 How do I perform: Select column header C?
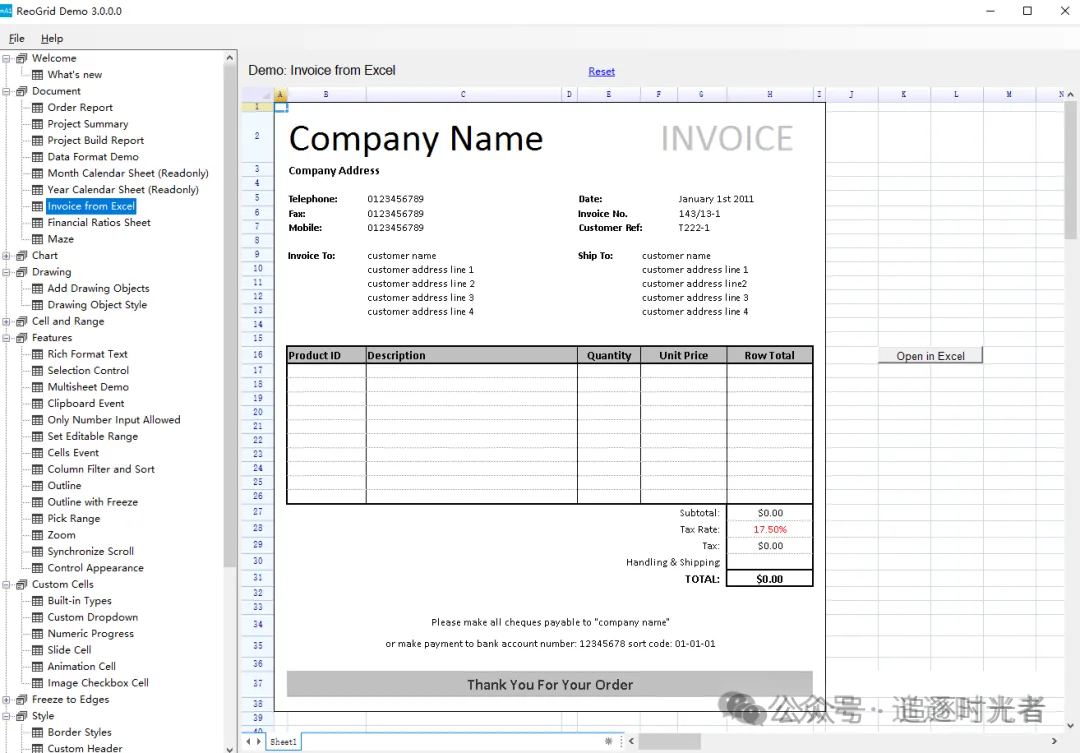(464, 94)
